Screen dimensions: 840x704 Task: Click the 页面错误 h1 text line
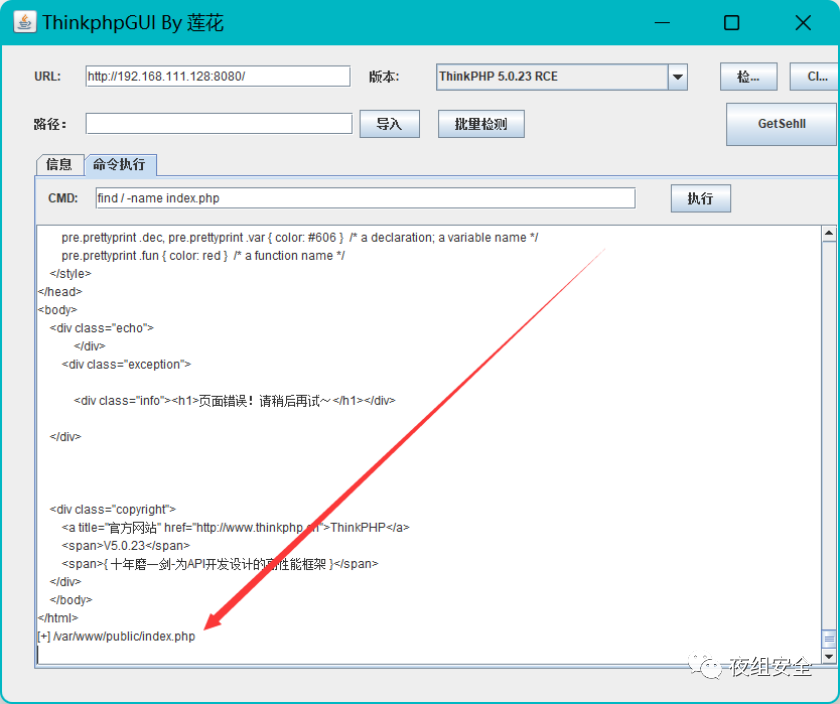pos(235,400)
